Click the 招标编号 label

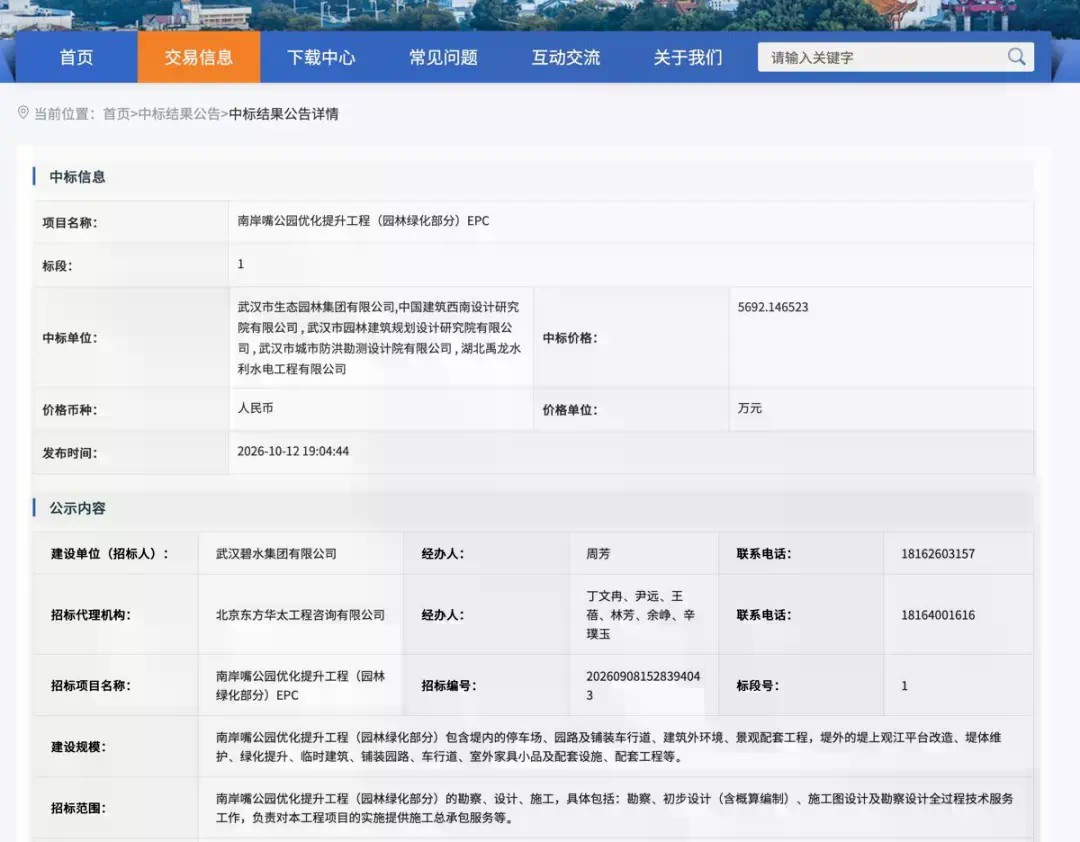[x=449, y=686]
